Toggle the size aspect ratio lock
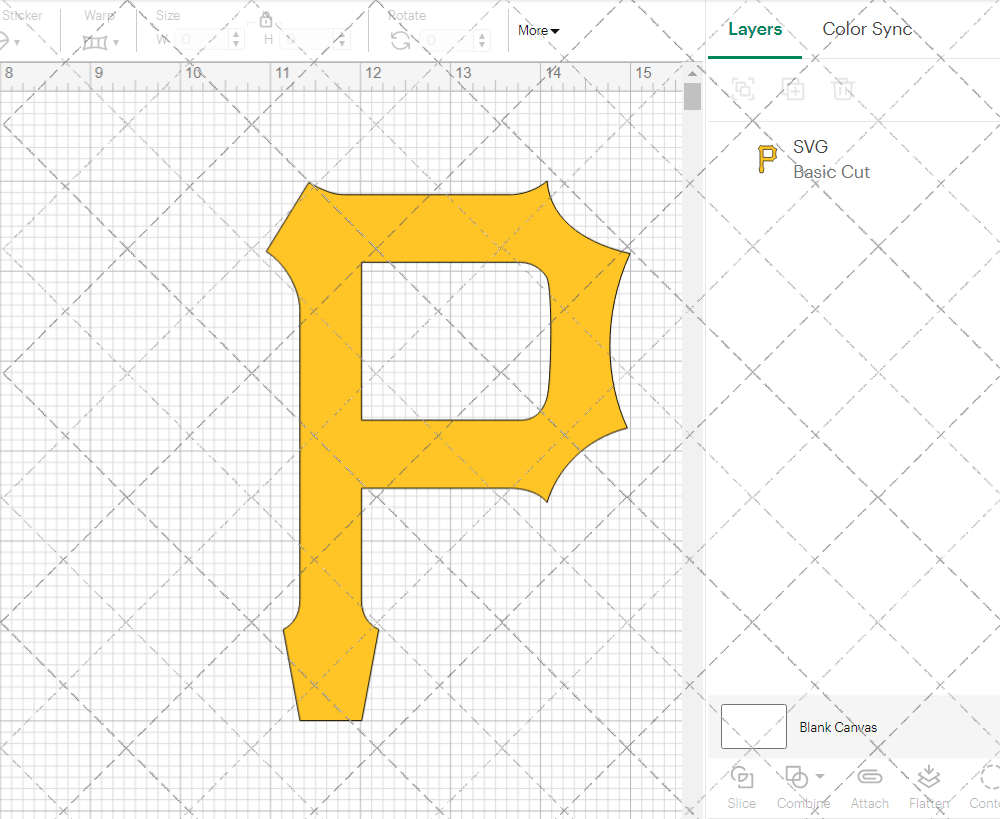 266,19
